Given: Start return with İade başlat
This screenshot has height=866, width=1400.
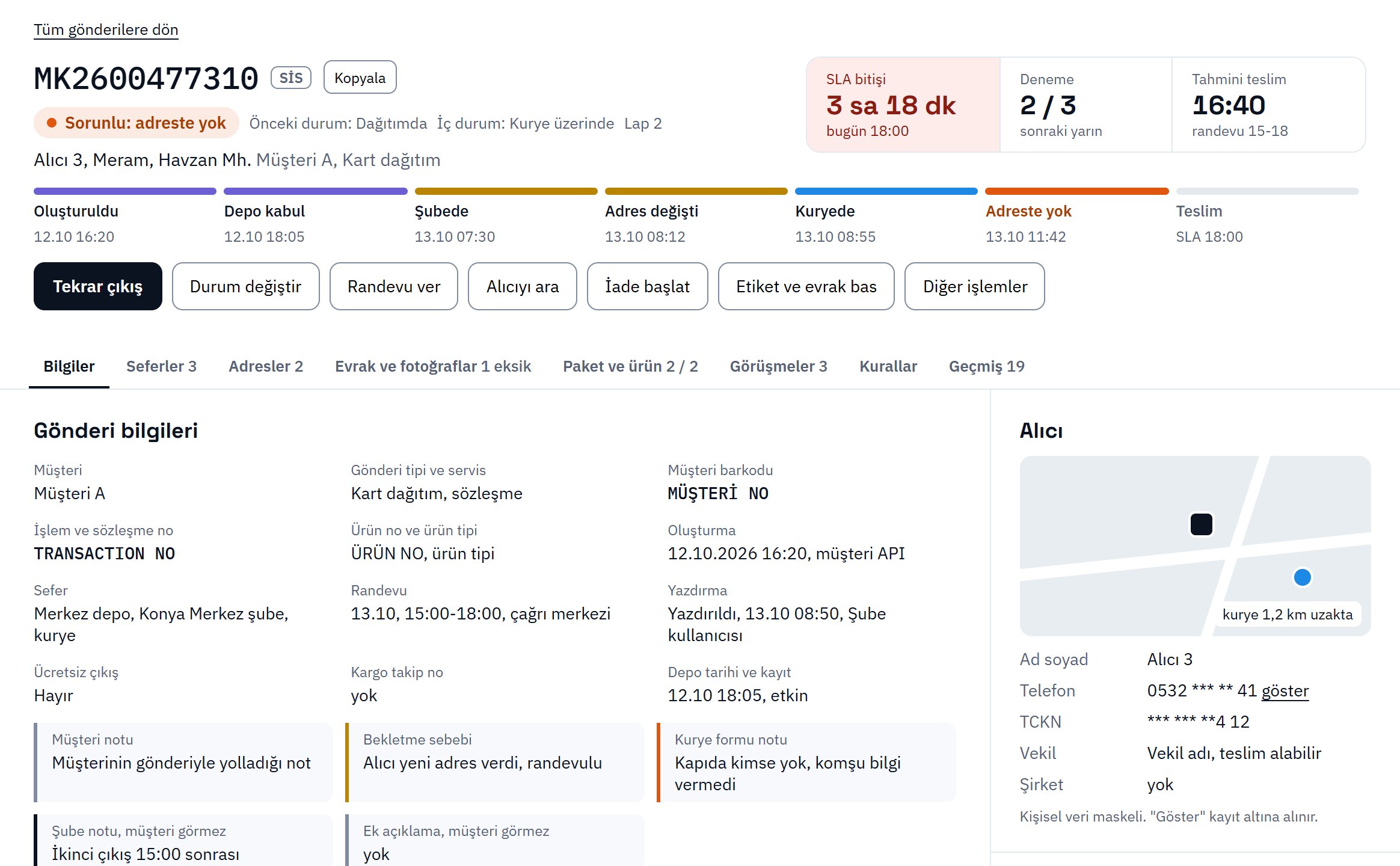Looking at the screenshot, I should point(647,286).
